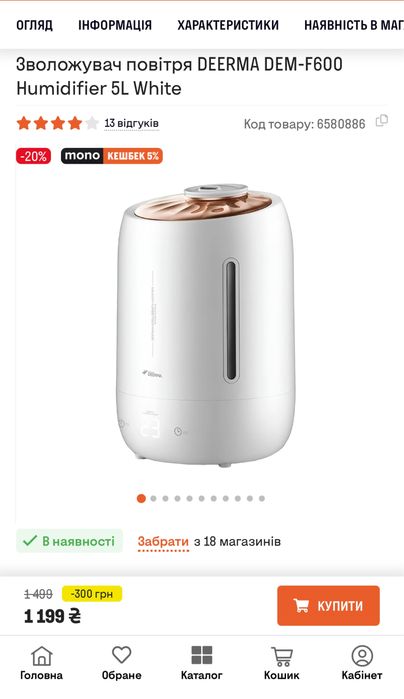Image resolution: width=404 pixels, height=699 pixels.
Task: Open Кошик cart icon
Action: [x=282, y=656]
